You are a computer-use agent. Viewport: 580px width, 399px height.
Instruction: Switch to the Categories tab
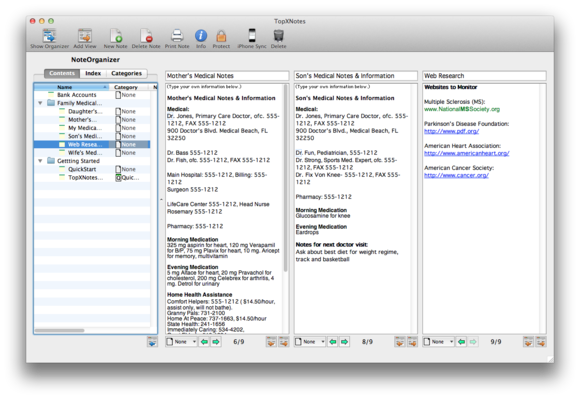127,73
